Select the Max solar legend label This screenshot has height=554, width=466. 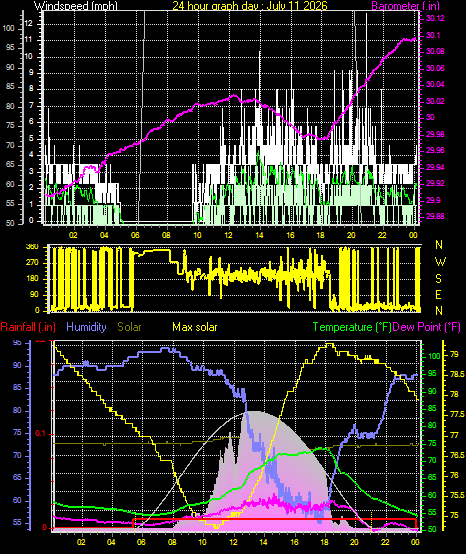pos(195,327)
